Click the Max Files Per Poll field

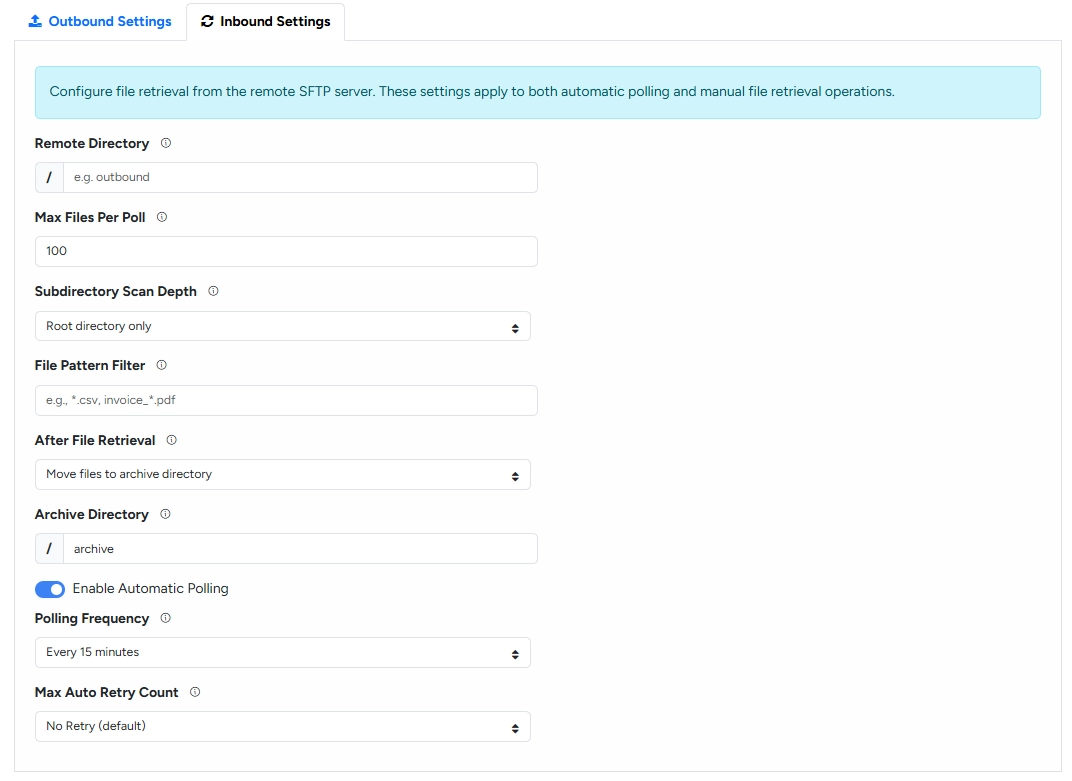coord(286,251)
